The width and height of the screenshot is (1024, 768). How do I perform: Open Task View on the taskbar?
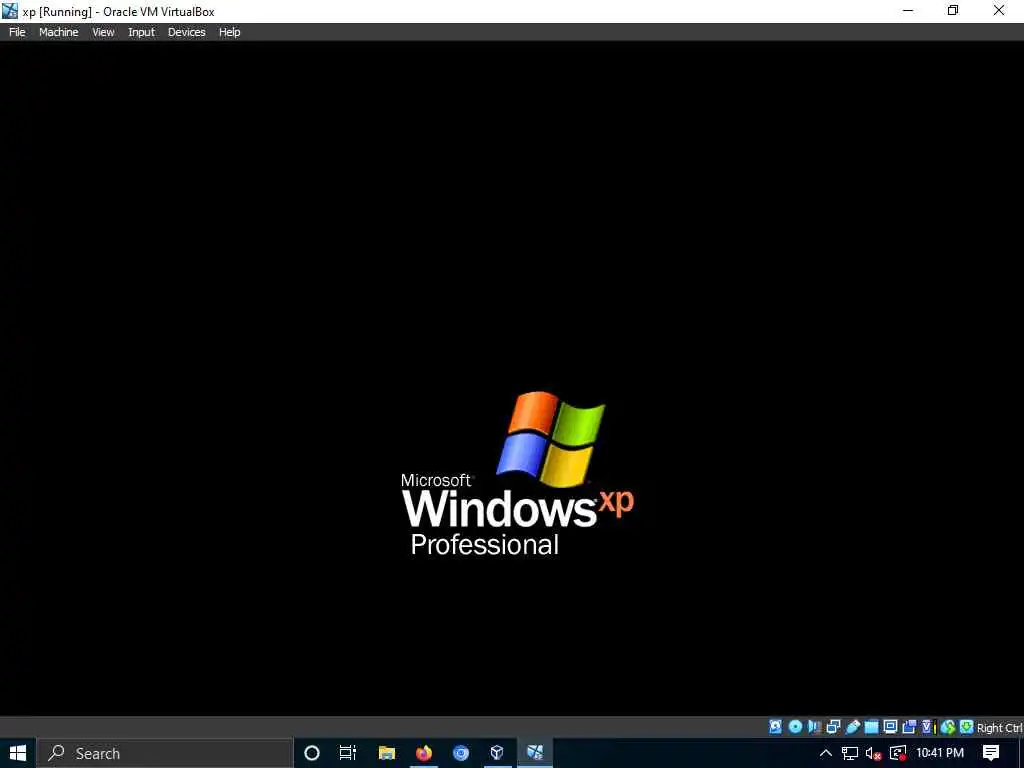point(348,753)
